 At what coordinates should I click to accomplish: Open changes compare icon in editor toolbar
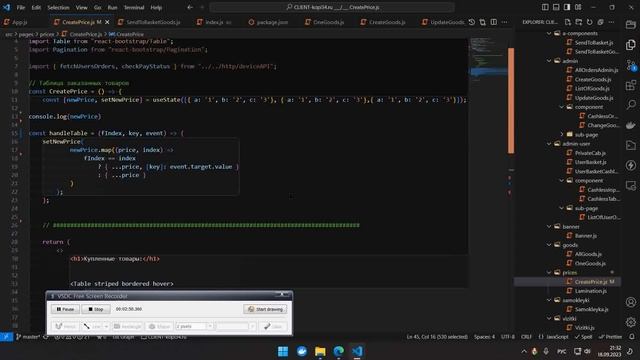coord(482,22)
